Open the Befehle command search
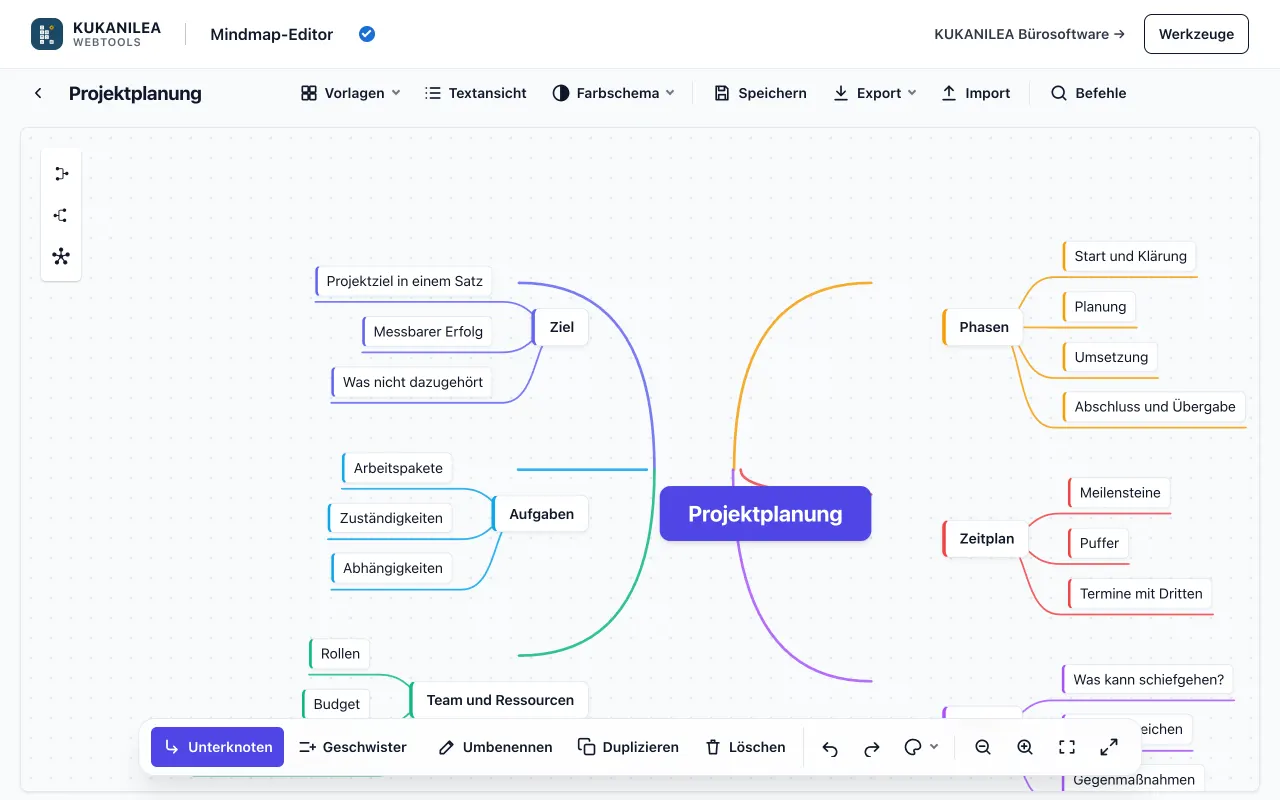 point(1089,93)
